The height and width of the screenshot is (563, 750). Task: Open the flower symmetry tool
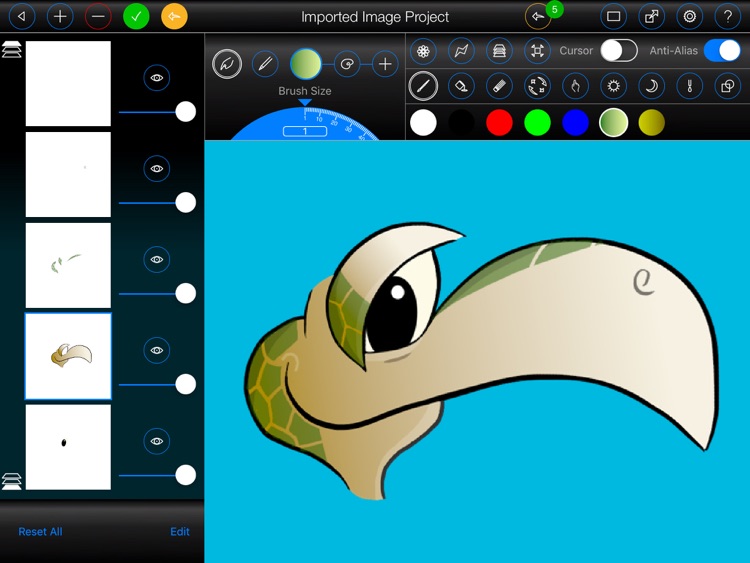[x=423, y=51]
